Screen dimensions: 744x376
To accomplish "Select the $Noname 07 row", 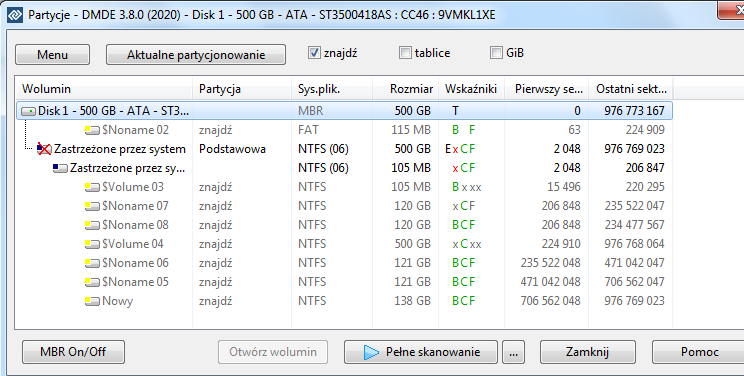I will 344,206.
